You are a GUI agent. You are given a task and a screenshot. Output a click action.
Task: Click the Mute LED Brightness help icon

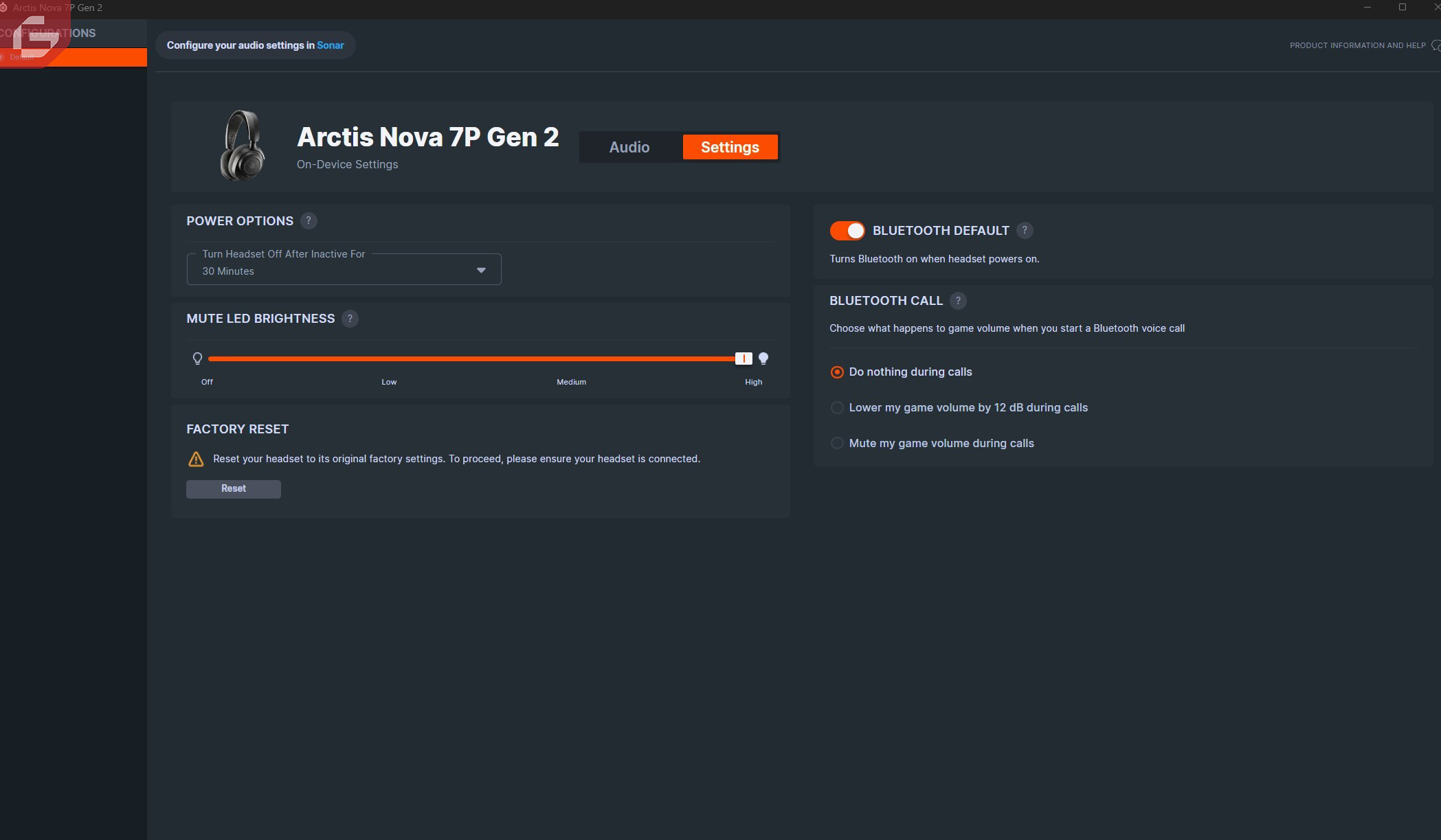click(350, 319)
